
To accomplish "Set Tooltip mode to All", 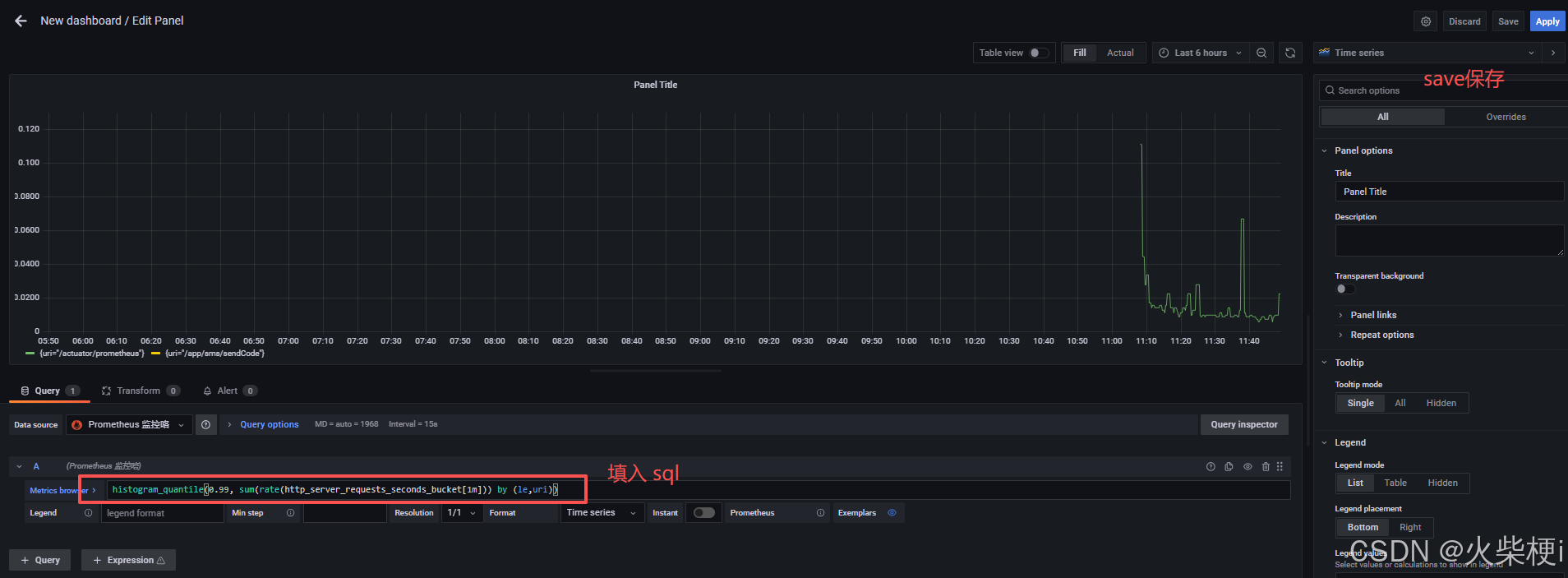I will 1400,403.
